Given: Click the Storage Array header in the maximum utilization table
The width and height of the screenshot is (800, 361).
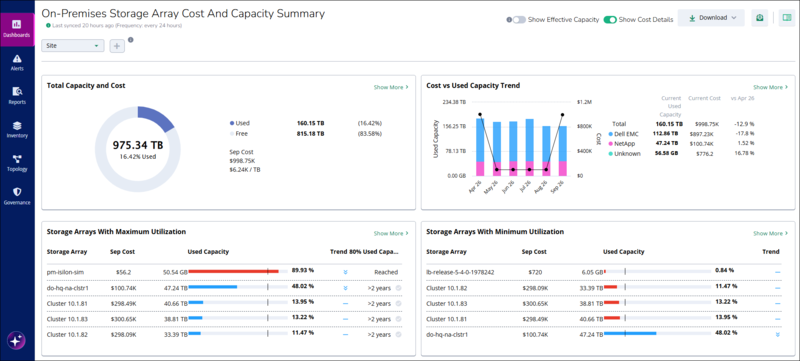Looking at the screenshot, I should point(67,252).
